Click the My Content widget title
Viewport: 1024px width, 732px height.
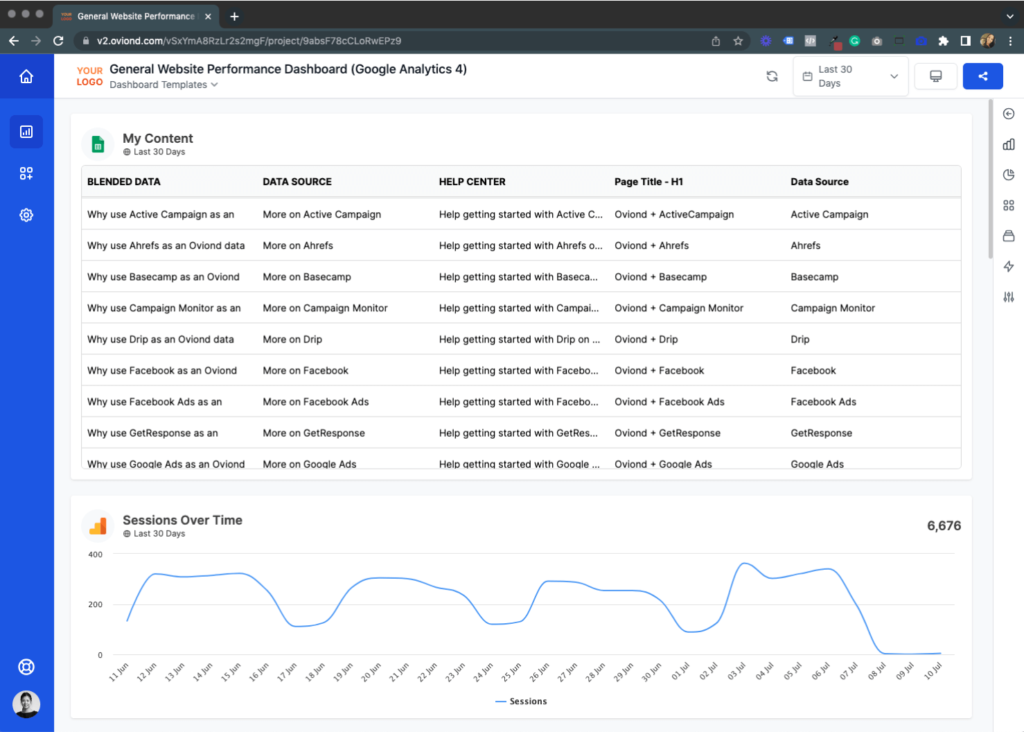pyautogui.click(x=158, y=138)
